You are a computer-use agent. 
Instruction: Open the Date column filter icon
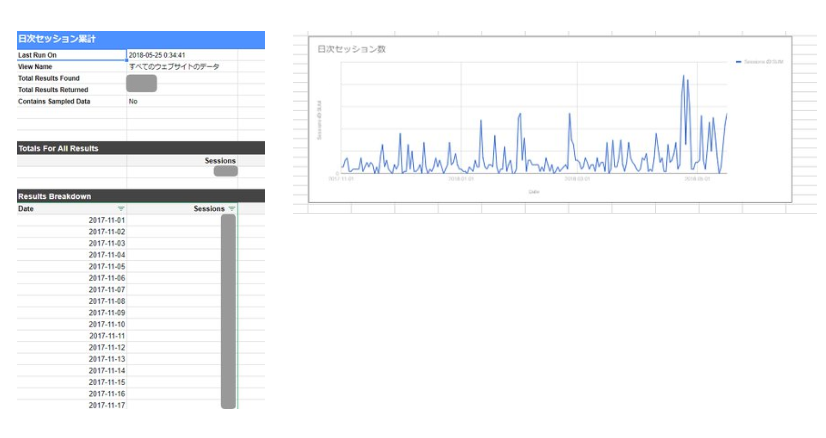coord(121,208)
